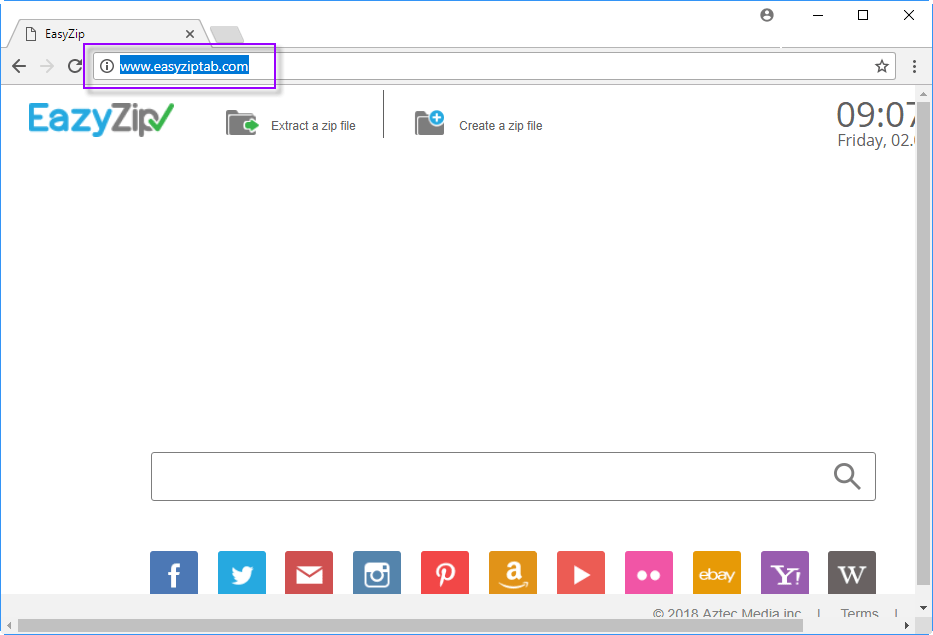Click the www.easyziptab.com address bar URL
Viewport: 933px width, 635px height.
(x=184, y=66)
